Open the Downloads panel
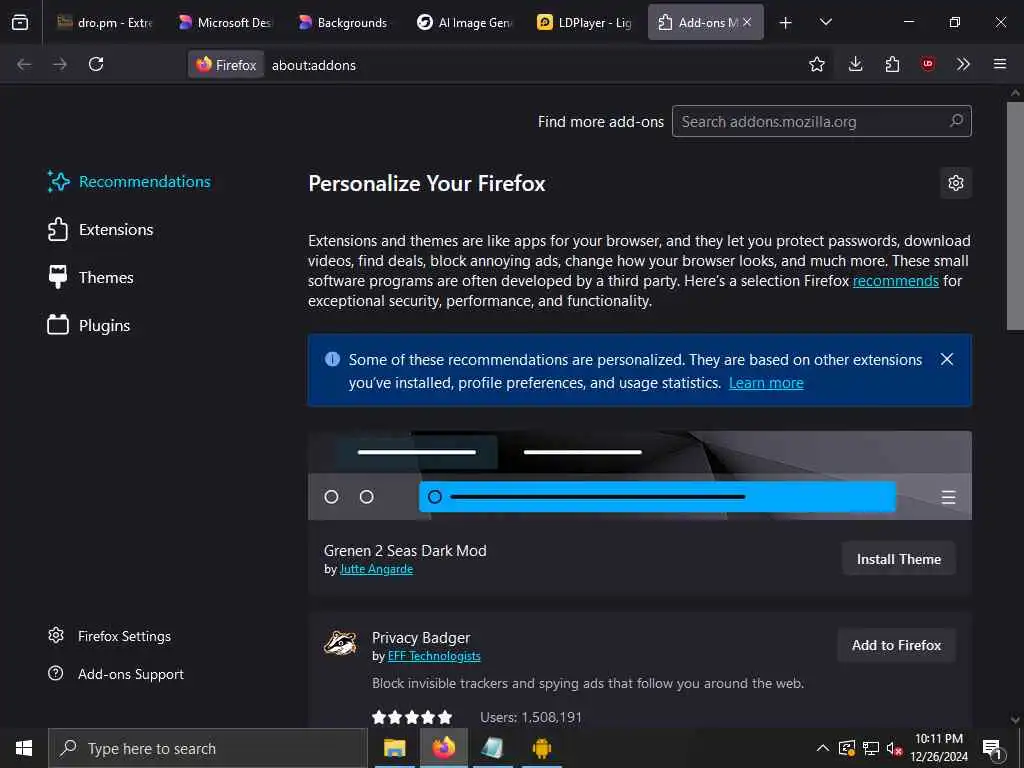1024x768 pixels. tap(856, 64)
